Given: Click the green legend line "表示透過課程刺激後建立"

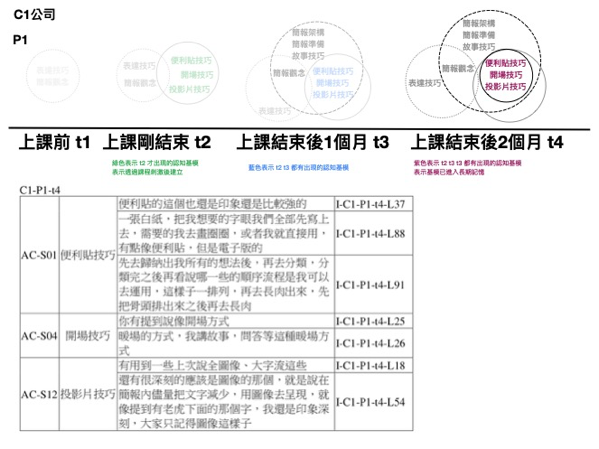Looking at the screenshot, I should (147, 172).
